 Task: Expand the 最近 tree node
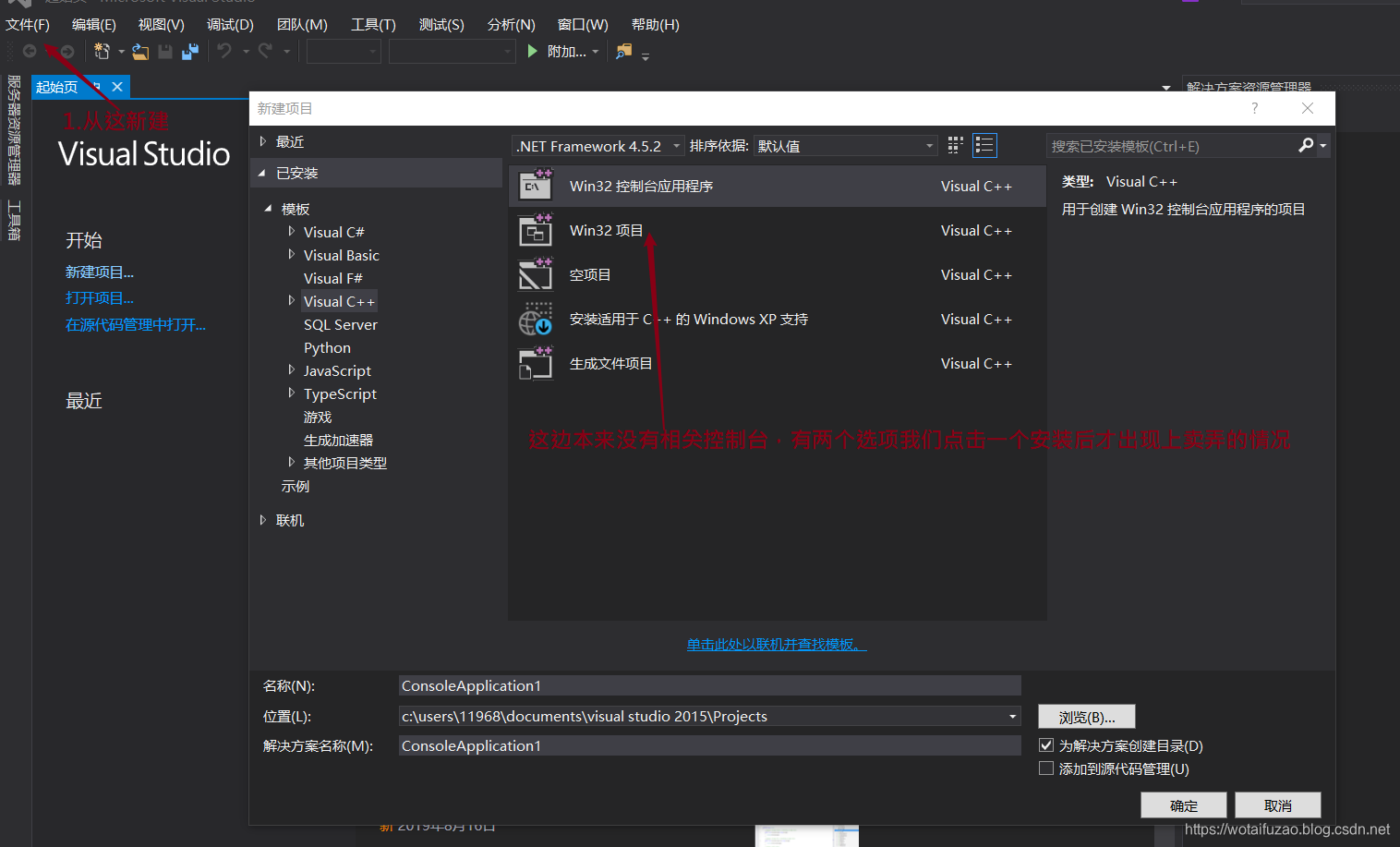click(x=262, y=141)
